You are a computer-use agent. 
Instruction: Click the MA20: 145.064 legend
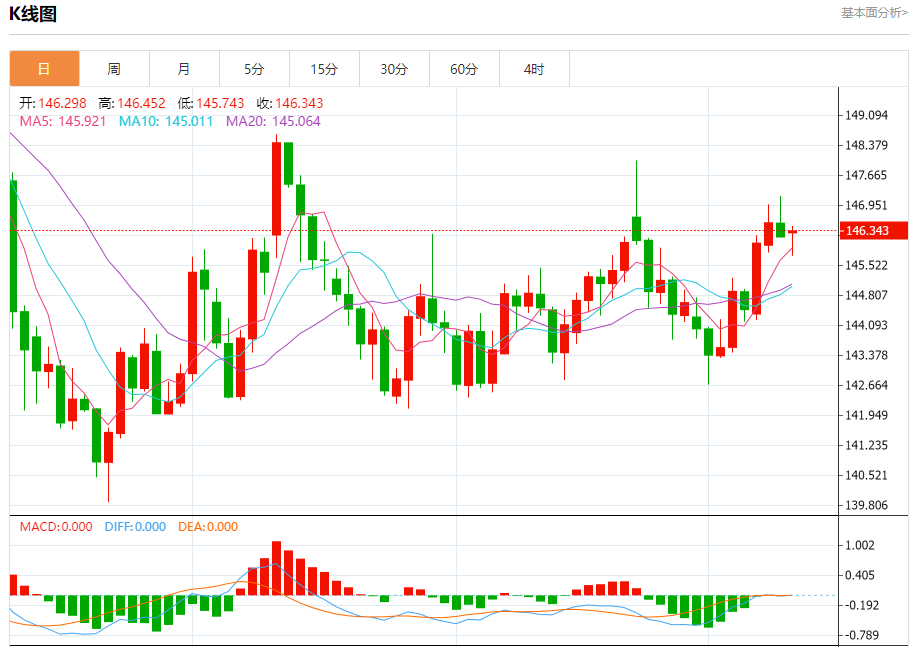(x=273, y=121)
